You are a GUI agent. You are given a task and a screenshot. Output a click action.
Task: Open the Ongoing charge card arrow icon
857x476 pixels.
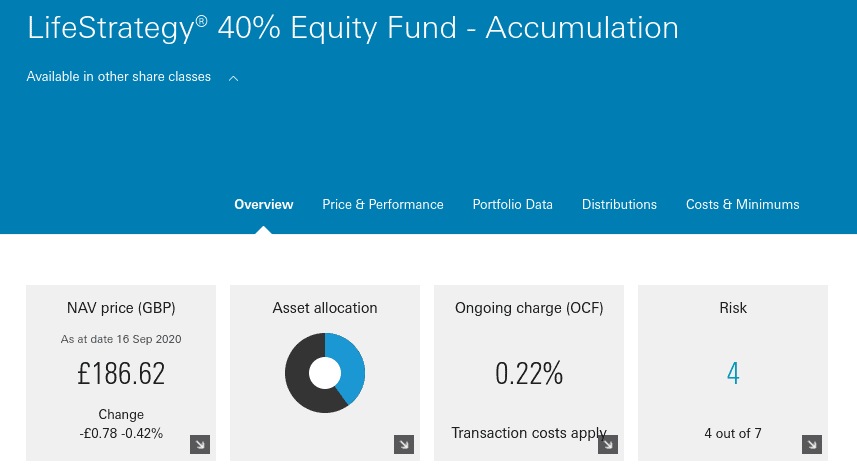(608, 444)
